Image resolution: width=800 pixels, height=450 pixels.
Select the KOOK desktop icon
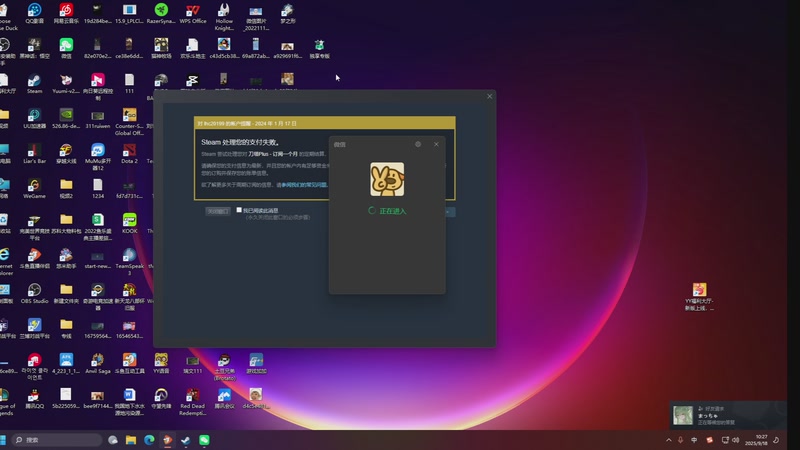click(130, 223)
